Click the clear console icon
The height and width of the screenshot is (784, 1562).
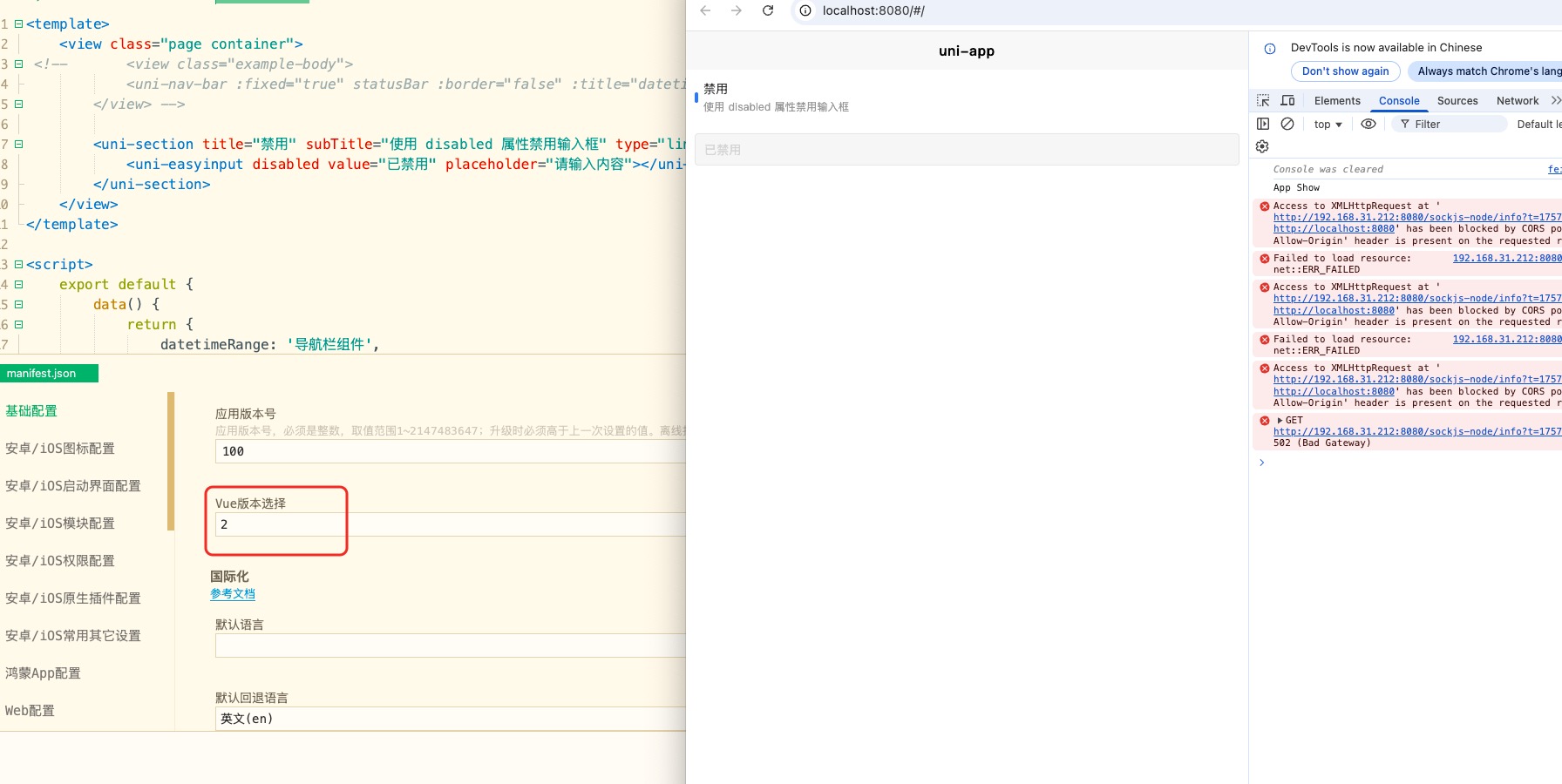(x=1287, y=124)
